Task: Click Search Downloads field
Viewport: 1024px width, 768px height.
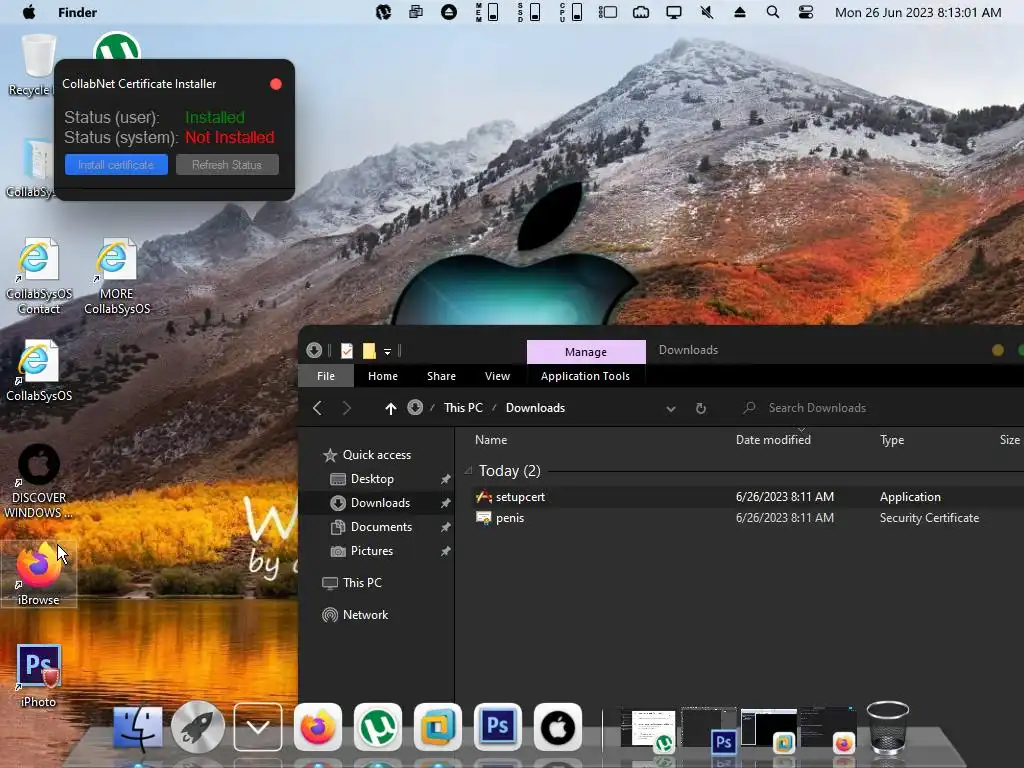Action: (x=875, y=408)
